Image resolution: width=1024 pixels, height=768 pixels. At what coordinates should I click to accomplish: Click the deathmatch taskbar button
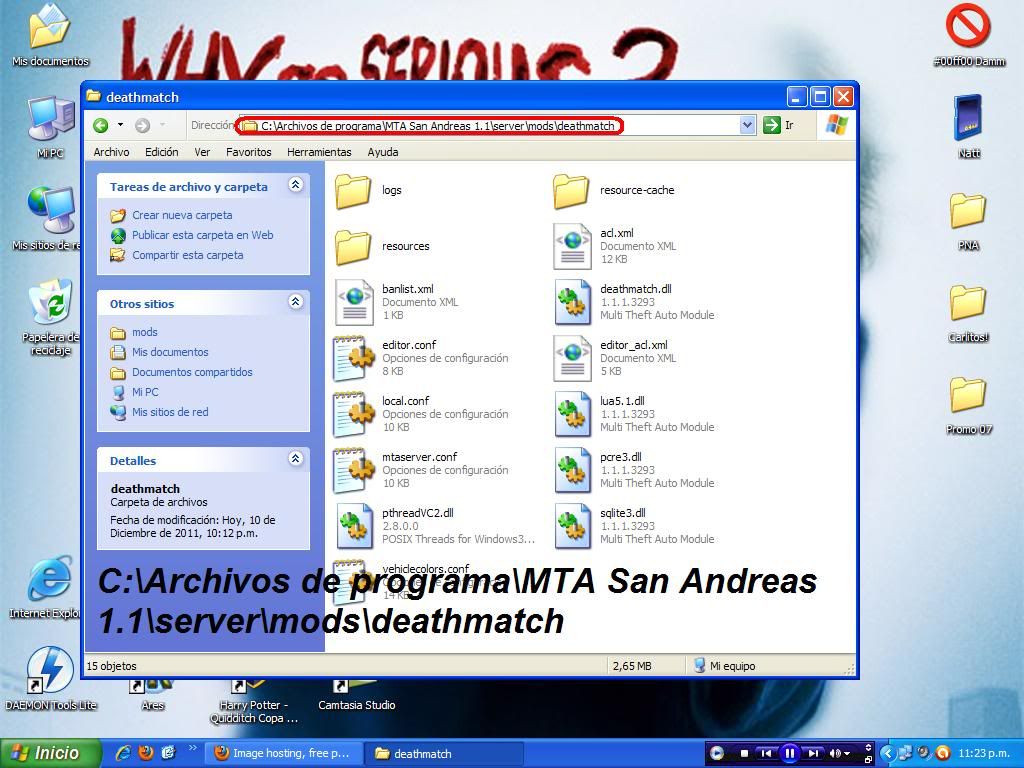coord(444,754)
